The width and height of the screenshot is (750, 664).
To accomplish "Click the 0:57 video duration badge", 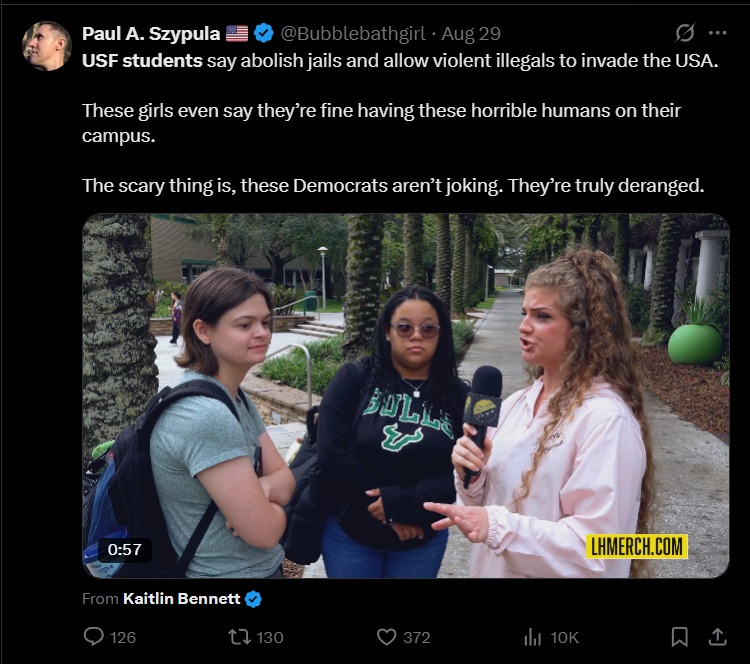I will click(124, 549).
